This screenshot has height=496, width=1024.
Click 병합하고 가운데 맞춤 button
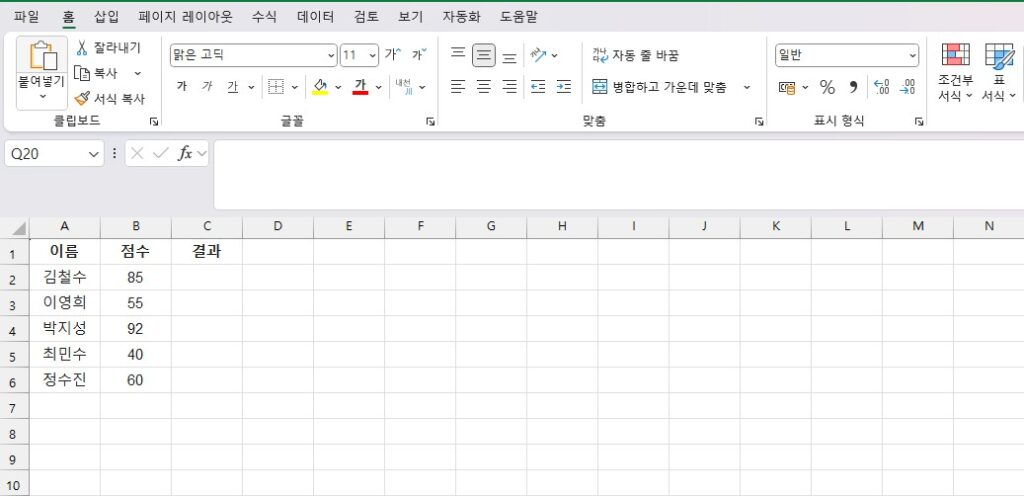tap(660, 87)
